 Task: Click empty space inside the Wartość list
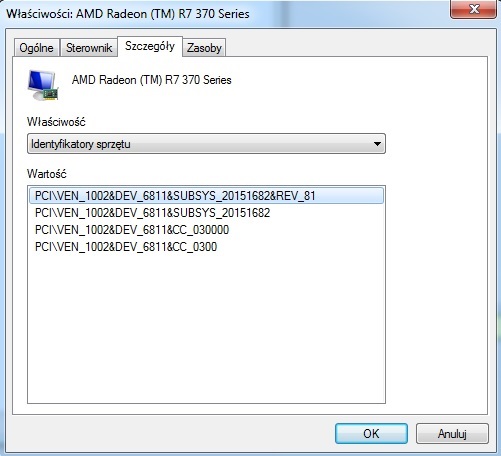206,327
